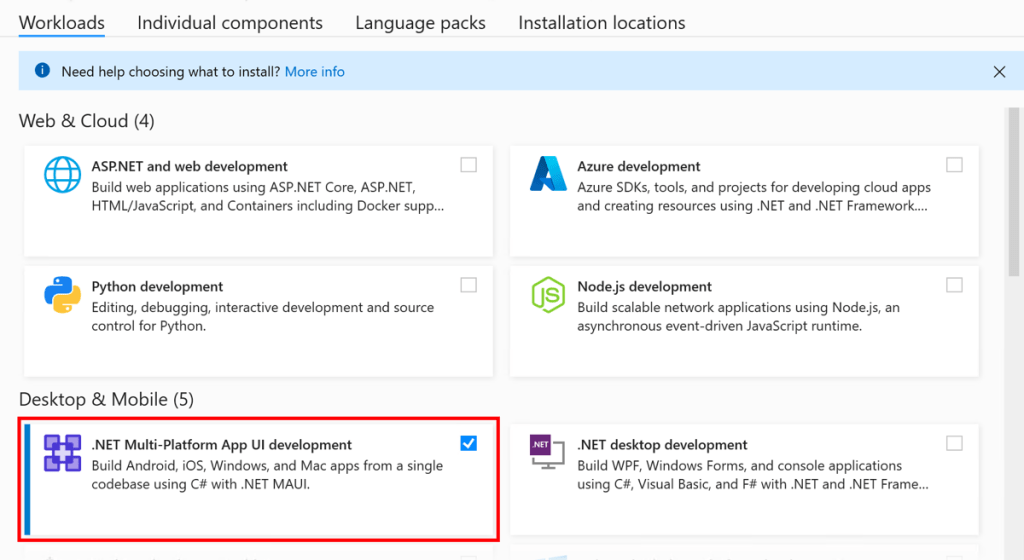The width and height of the screenshot is (1024, 560).
Task: Open the Language packs tab
Action: click(x=420, y=22)
